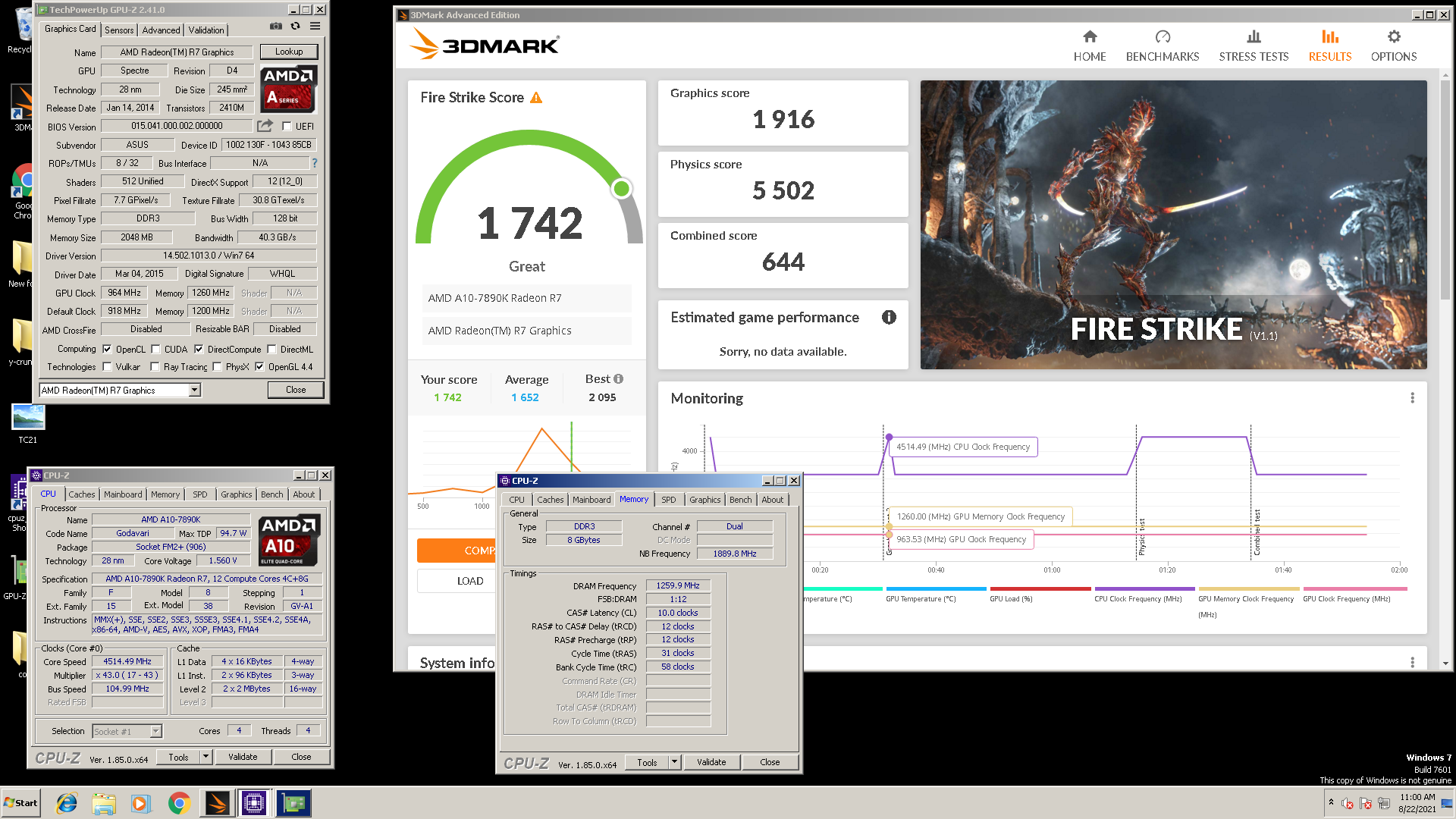This screenshot has width=1456, height=819.
Task: Open Mainboard tab in left CPU-Z window
Action: tap(123, 494)
